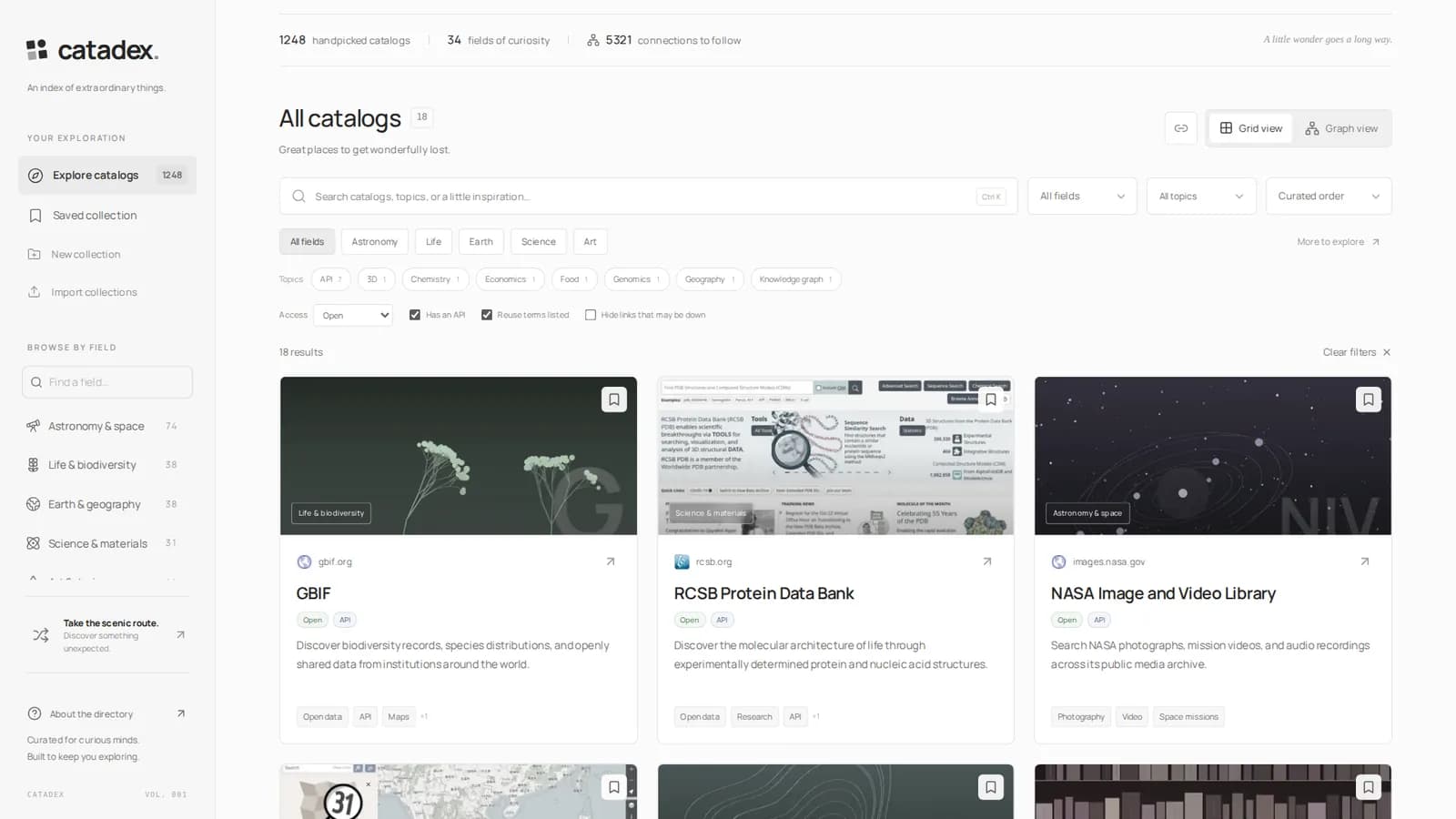The height and width of the screenshot is (819, 1456).
Task: Click Earth & geography globe icon
Action: point(34,504)
